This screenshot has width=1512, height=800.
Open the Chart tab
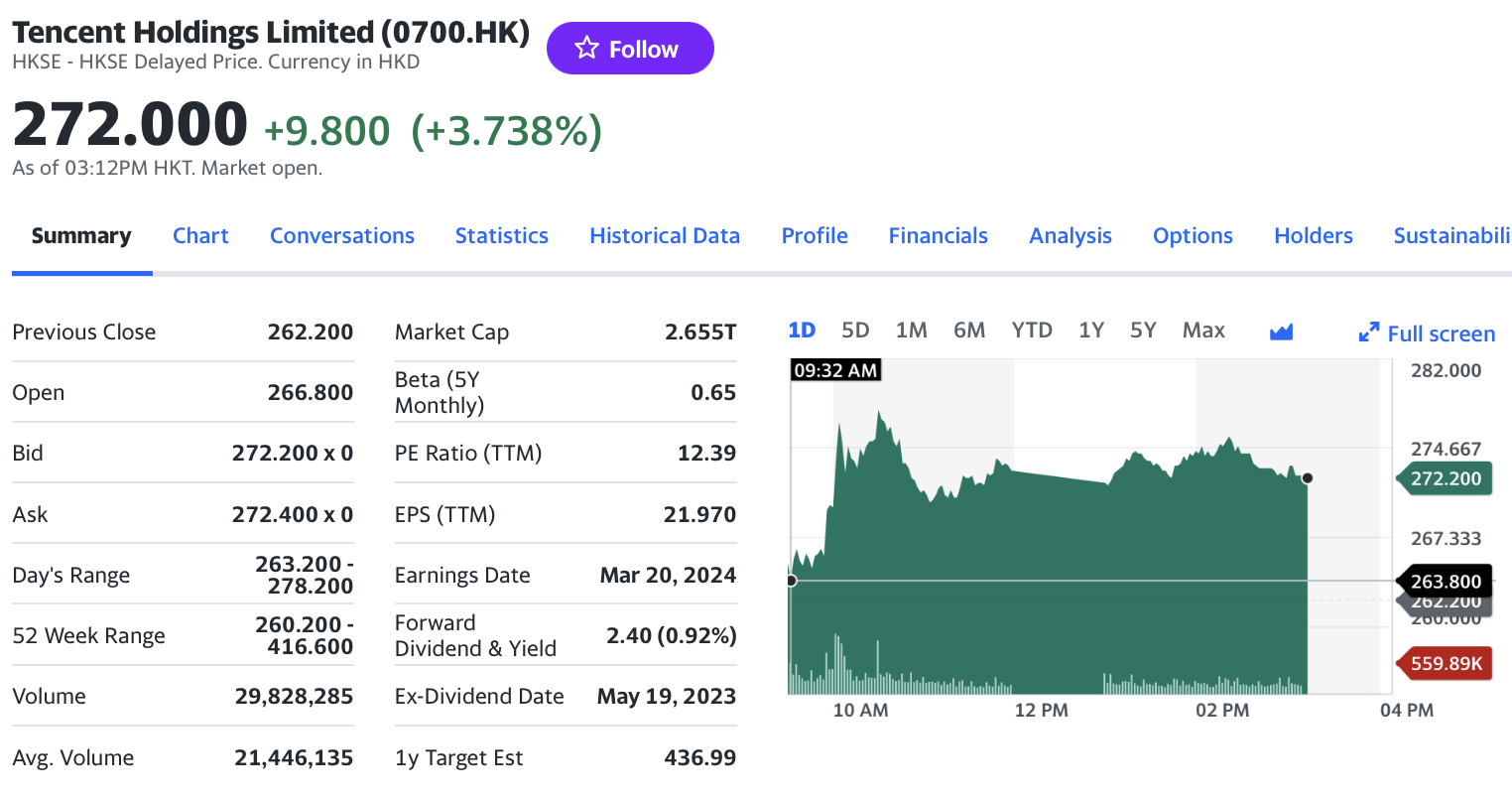click(200, 236)
